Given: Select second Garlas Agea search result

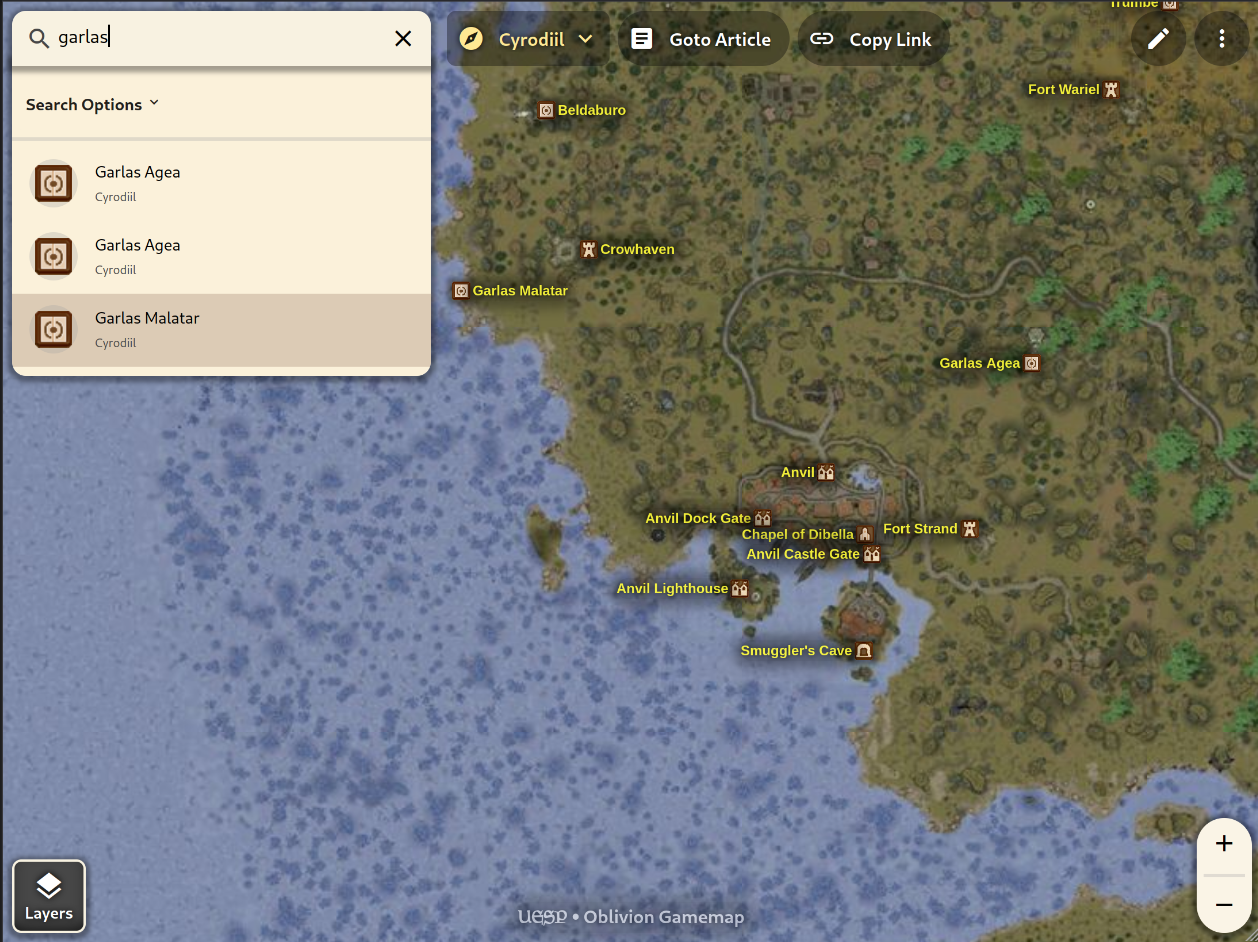Looking at the screenshot, I should pos(221,257).
